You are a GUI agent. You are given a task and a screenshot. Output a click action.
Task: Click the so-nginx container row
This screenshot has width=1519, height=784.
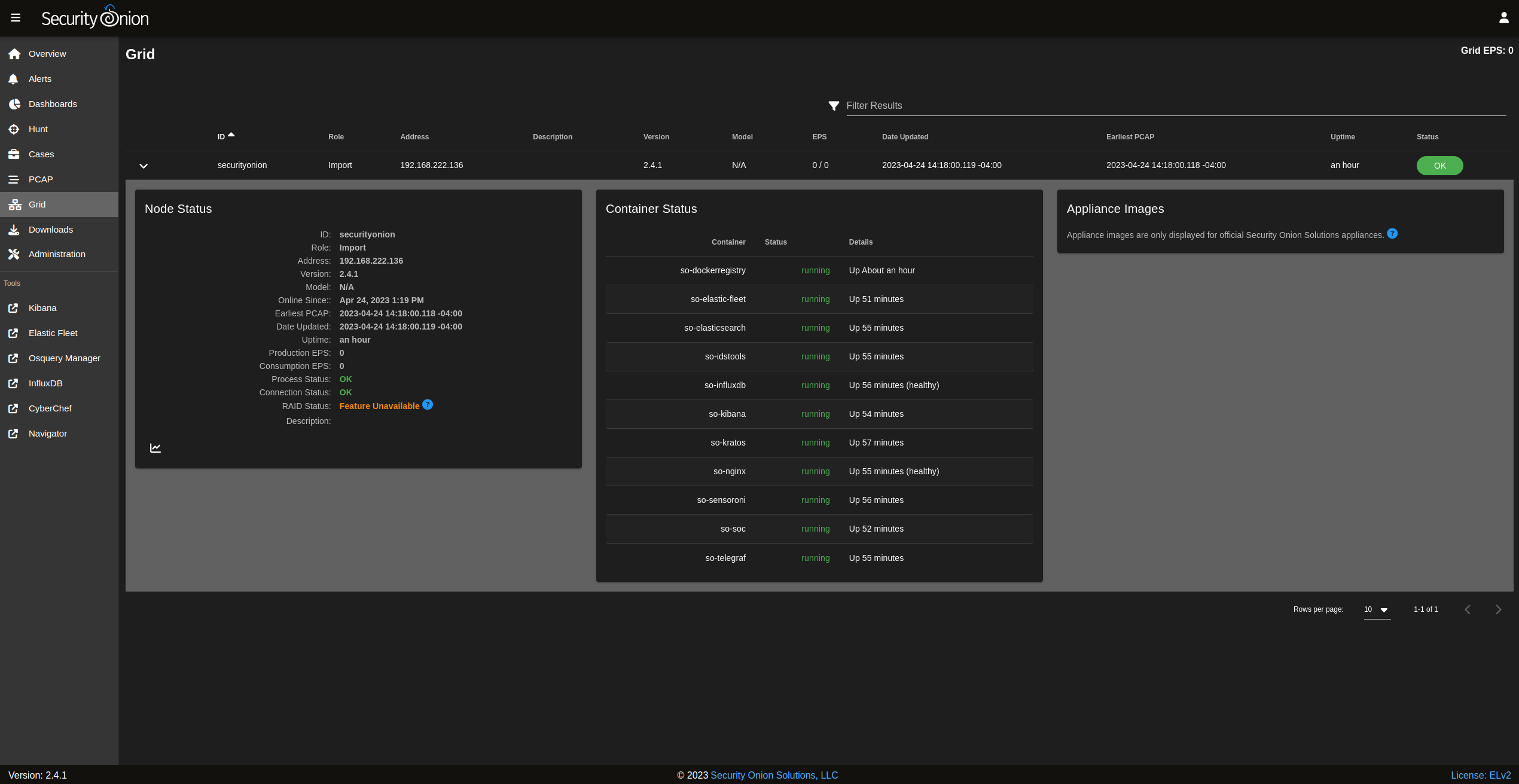(x=819, y=472)
